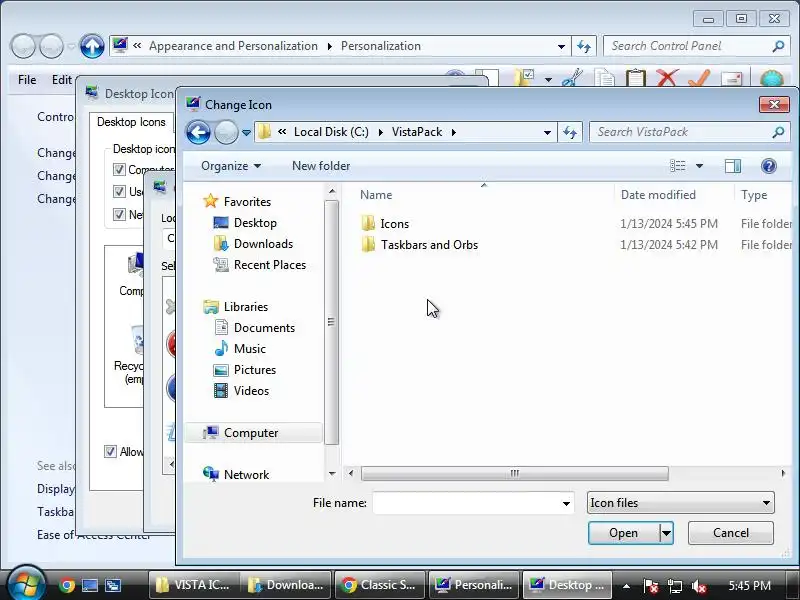Select the Desktop Icons tab
Image resolution: width=800 pixels, height=600 pixels.
(x=131, y=122)
